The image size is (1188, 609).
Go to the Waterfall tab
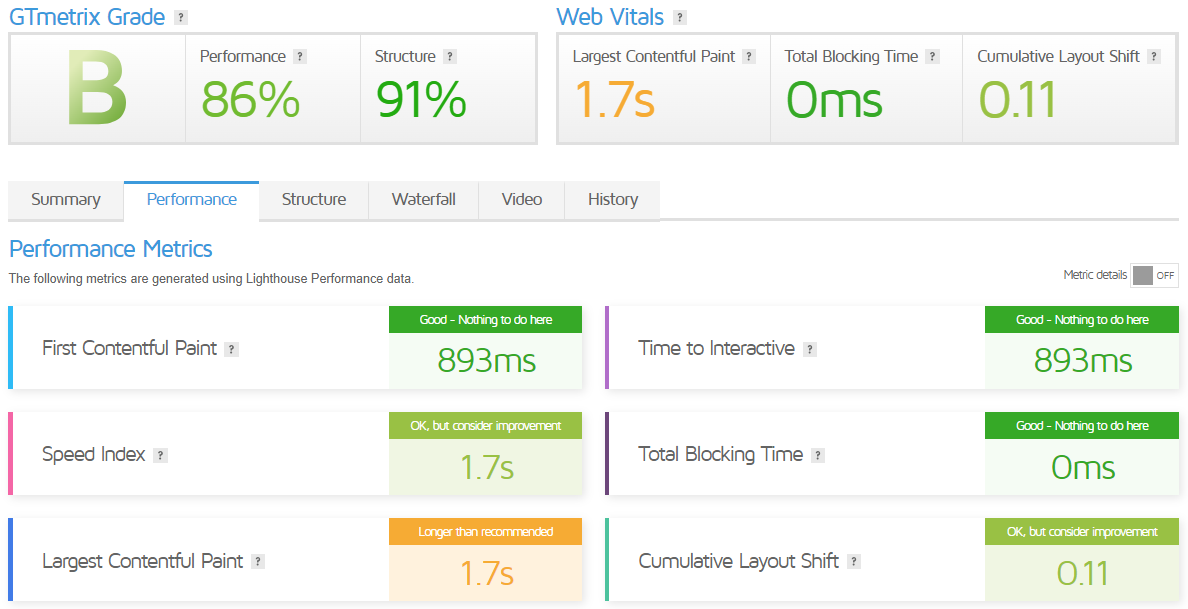pyautogui.click(x=424, y=200)
